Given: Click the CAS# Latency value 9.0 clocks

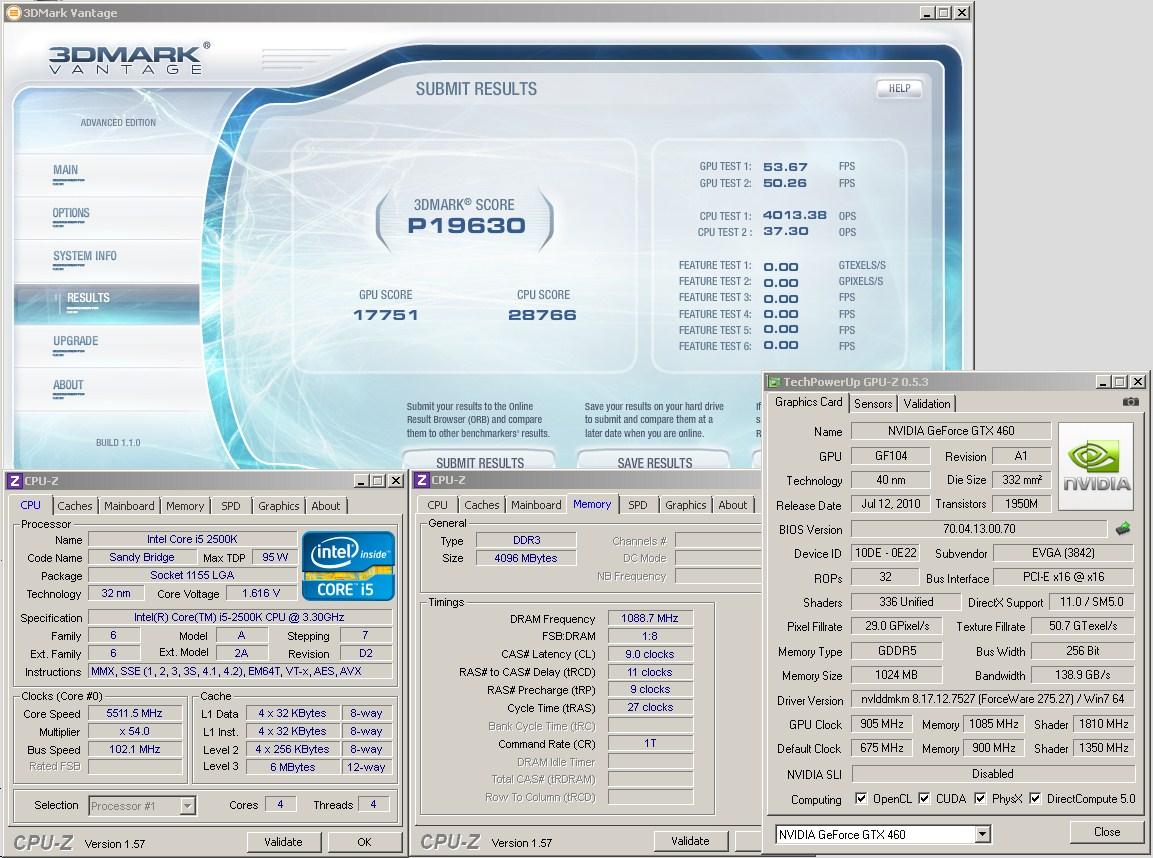Looking at the screenshot, I should 650,654.
